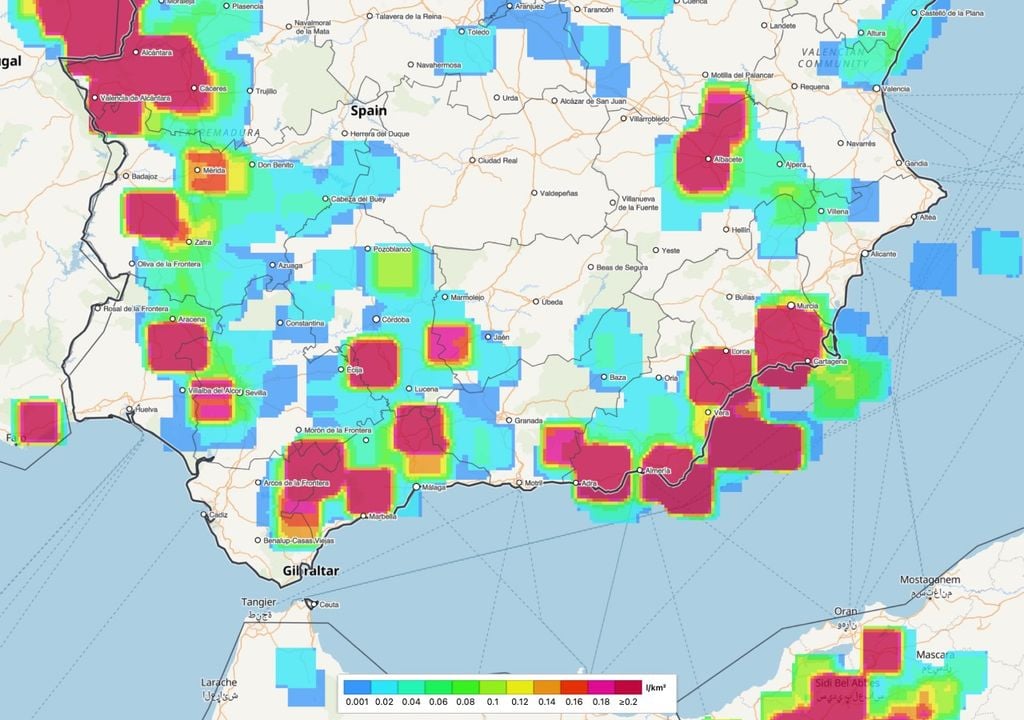
Task: Select the cyan 0.02 legend swatch
Action: pyautogui.click(x=385, y=687)
